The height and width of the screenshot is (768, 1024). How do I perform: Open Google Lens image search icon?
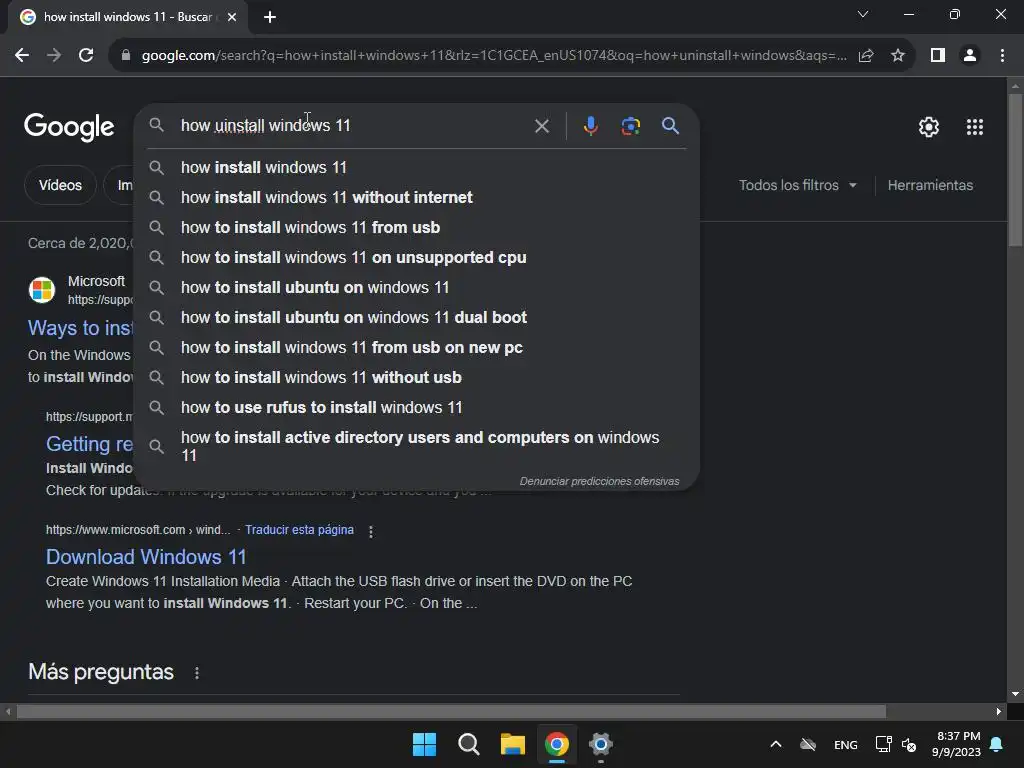[630, 125]
